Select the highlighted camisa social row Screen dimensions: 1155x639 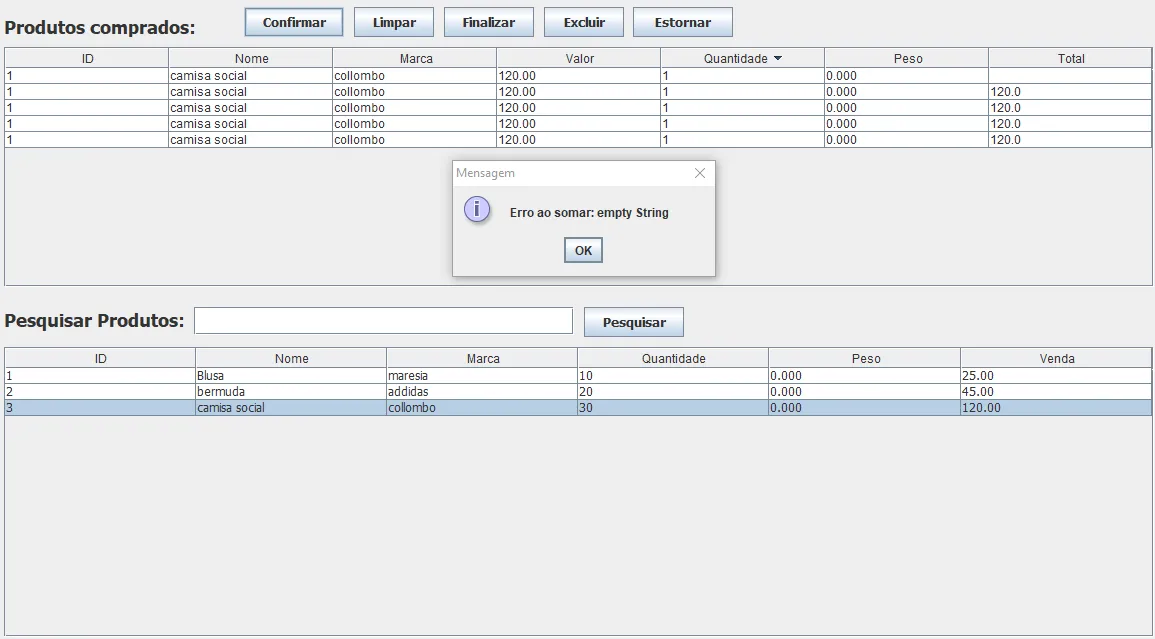[x=290, y=408]
